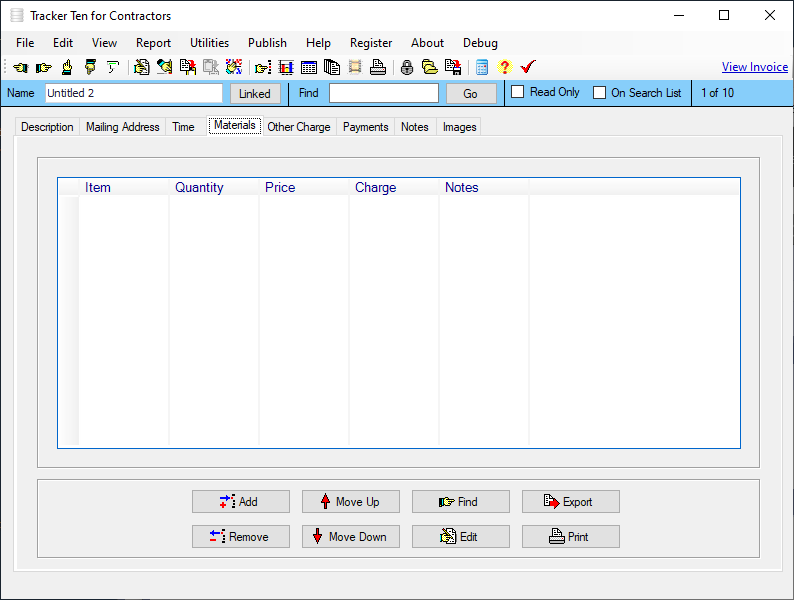
Task: Click the View Invoice link
Action: [x=755, y=67]
